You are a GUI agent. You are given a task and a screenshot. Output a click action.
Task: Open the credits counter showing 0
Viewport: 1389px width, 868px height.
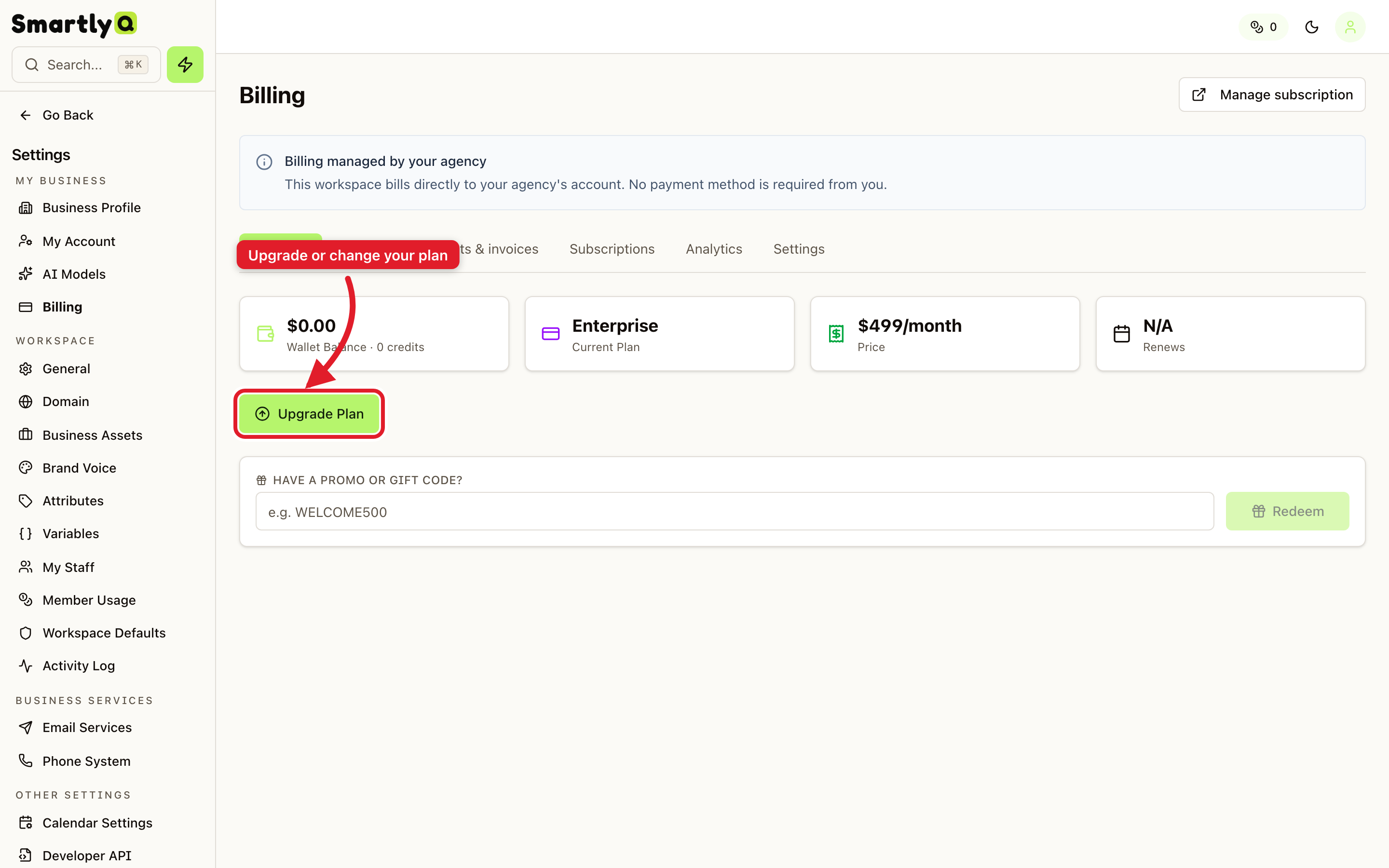[x=1263, y=27]
